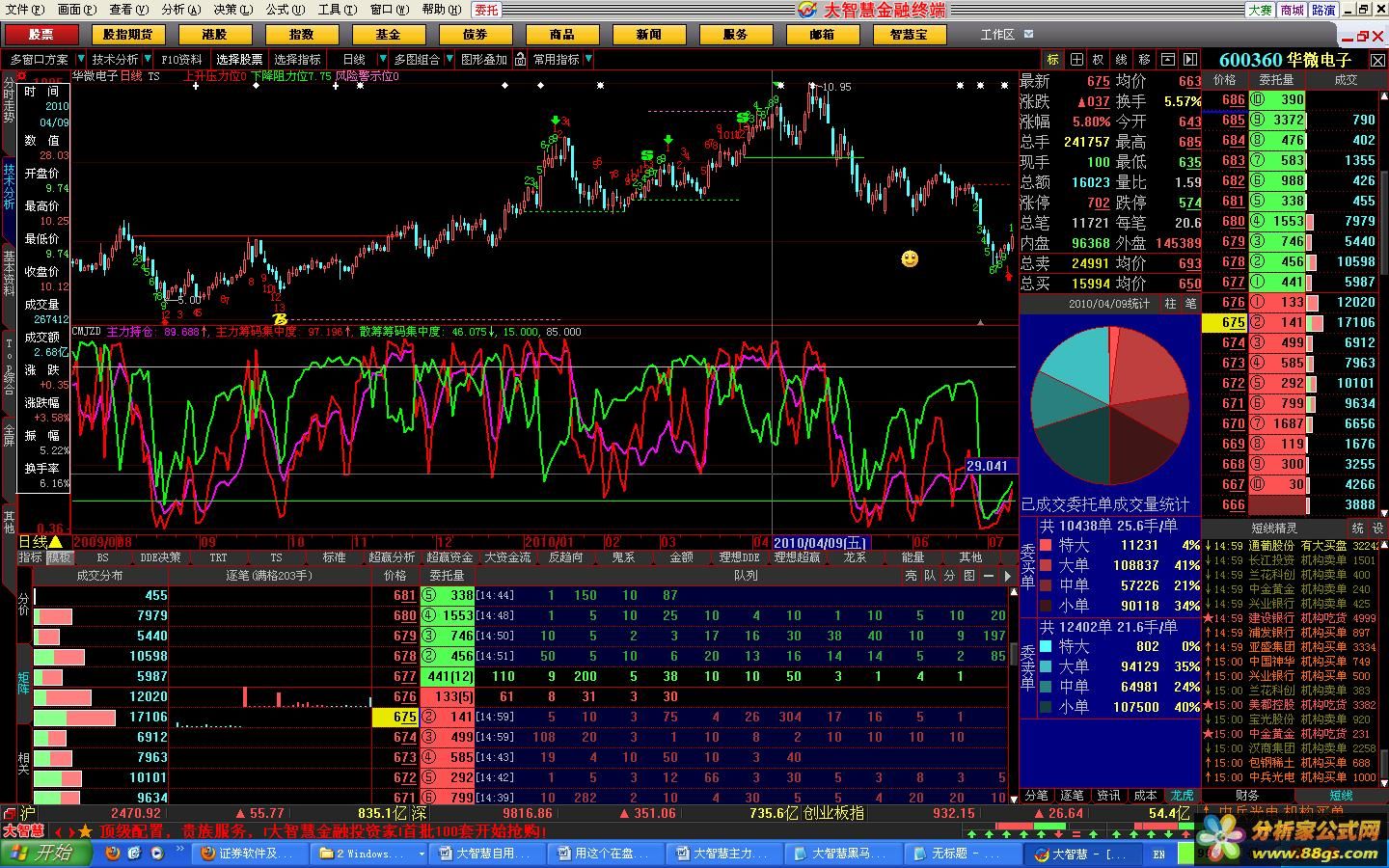The height and width of the screenshot is (868, 1389).
Task: Toggle the padlock lock icon in the toolbar
Action: click(520, 59)
